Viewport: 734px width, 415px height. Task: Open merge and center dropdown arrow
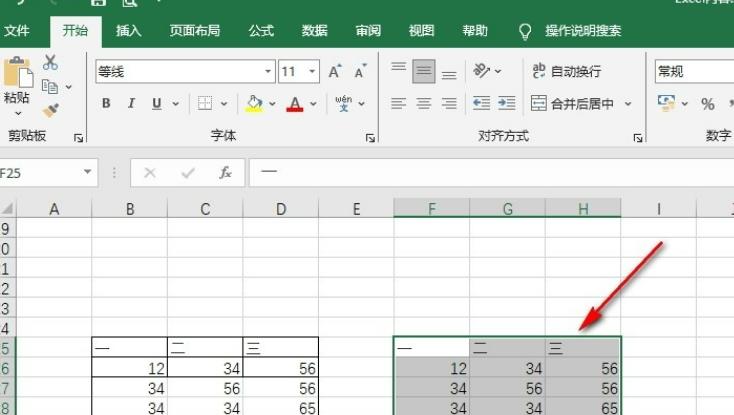coord(628,103)
